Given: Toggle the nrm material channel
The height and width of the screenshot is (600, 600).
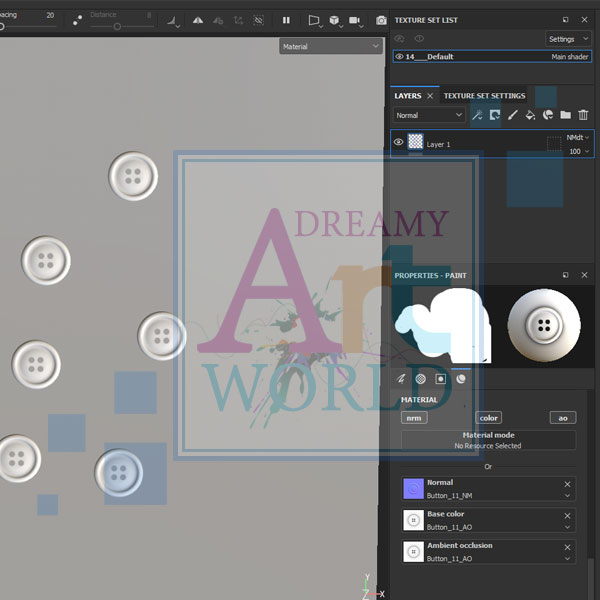Looking at the screenshot, I should tap(414, 418).
